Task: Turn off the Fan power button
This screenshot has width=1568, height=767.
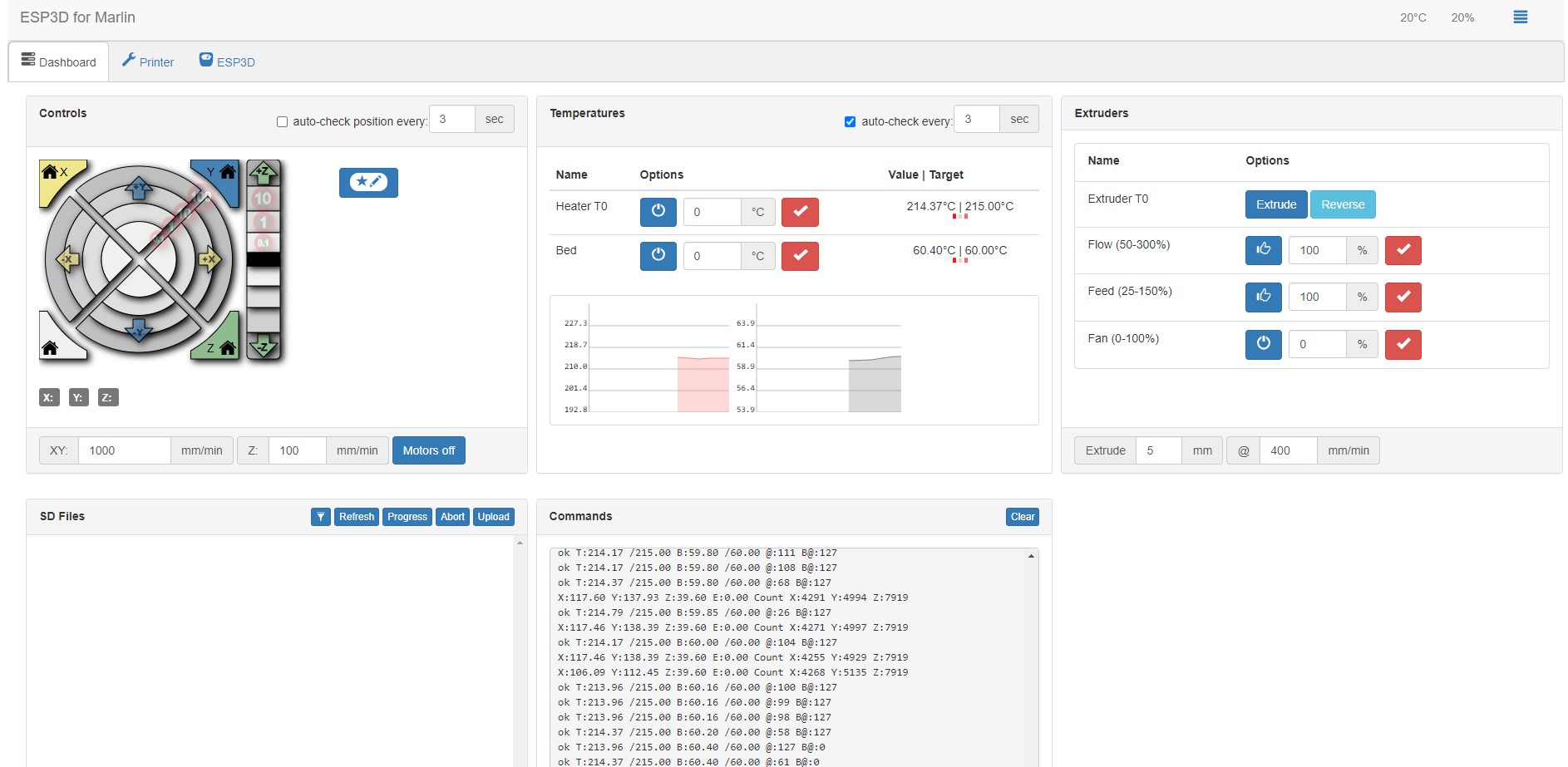Action: point(1264,344)
